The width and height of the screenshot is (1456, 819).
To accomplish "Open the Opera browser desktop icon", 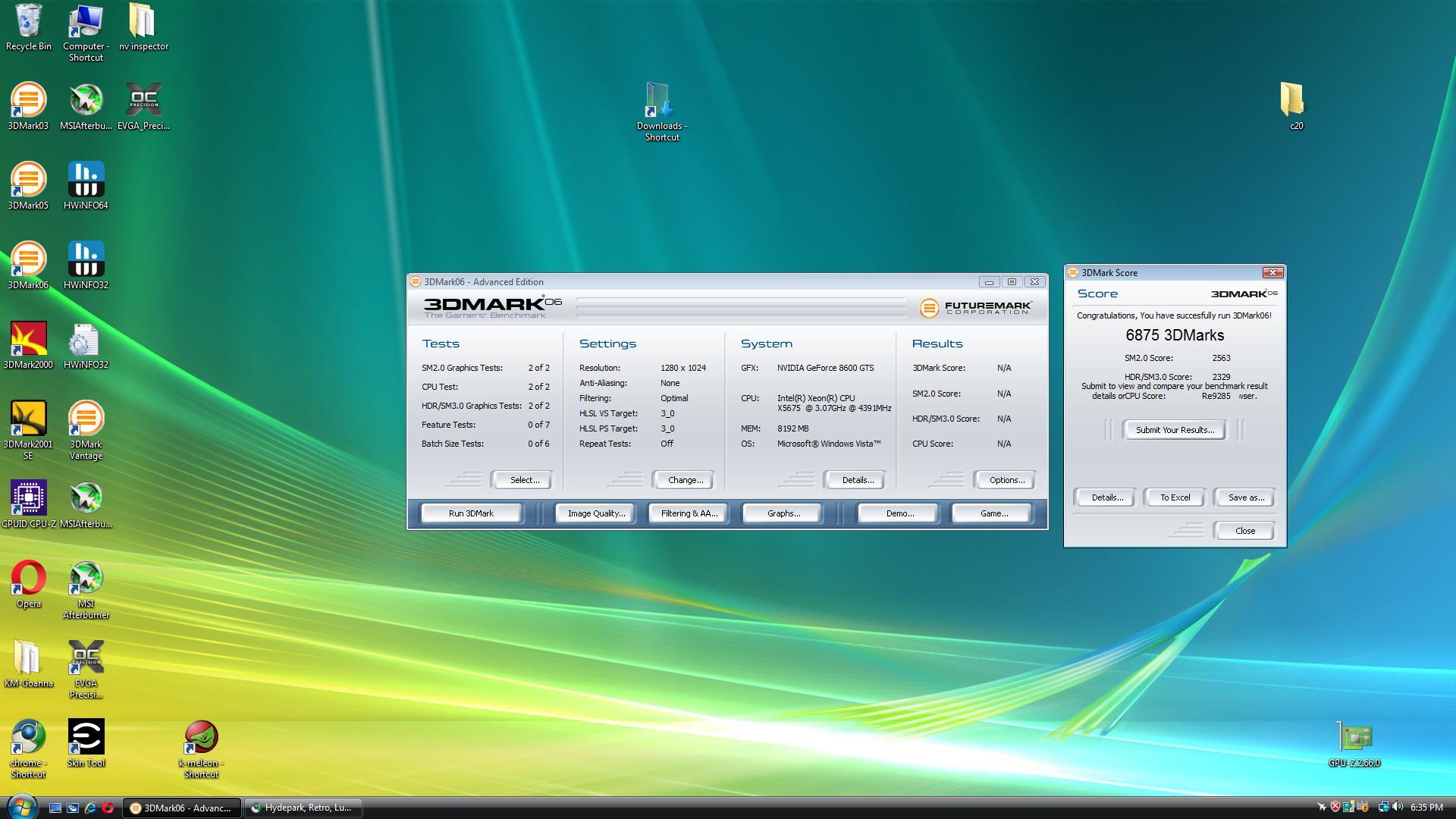I will pyautogui.click(x=28, y=579).
